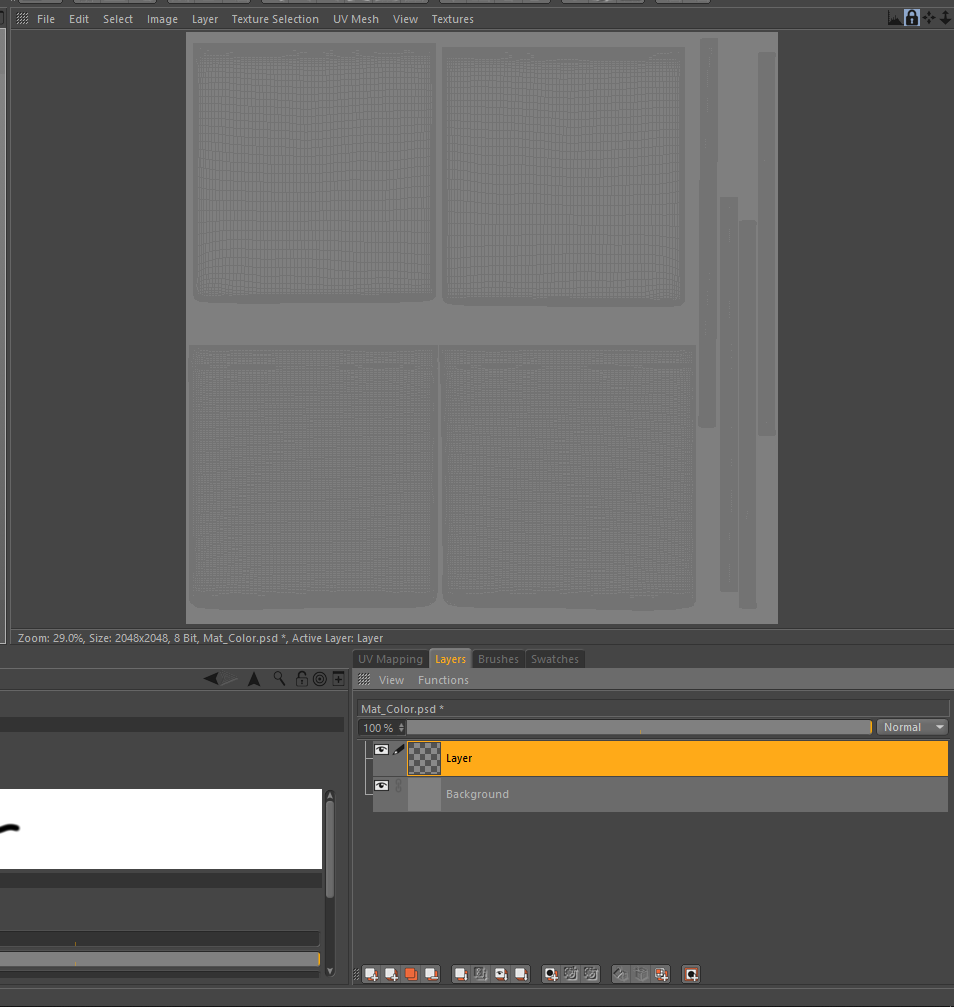Click the 100 % opacity input field

(378, 728)
